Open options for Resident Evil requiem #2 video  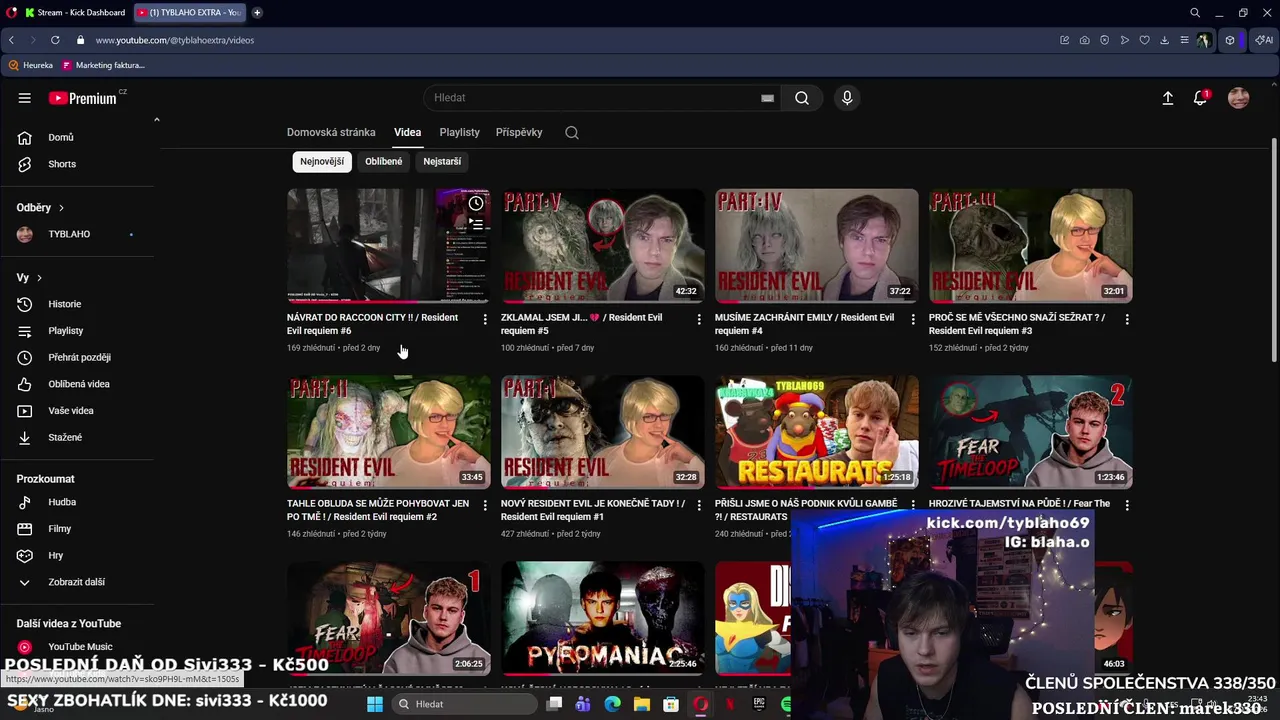coord(485,505)
